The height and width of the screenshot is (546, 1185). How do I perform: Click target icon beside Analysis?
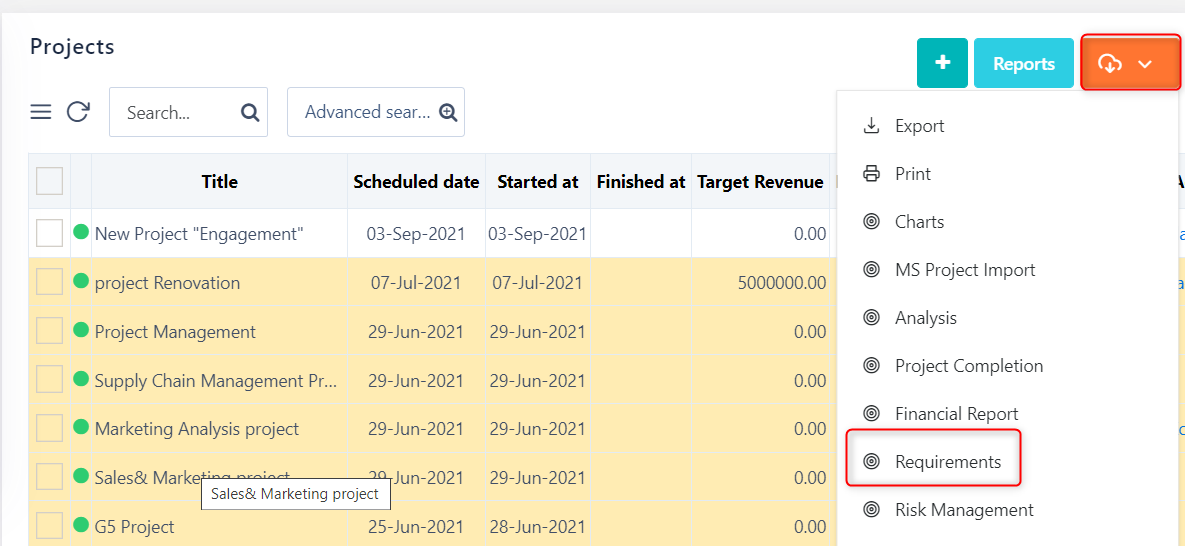871,318
